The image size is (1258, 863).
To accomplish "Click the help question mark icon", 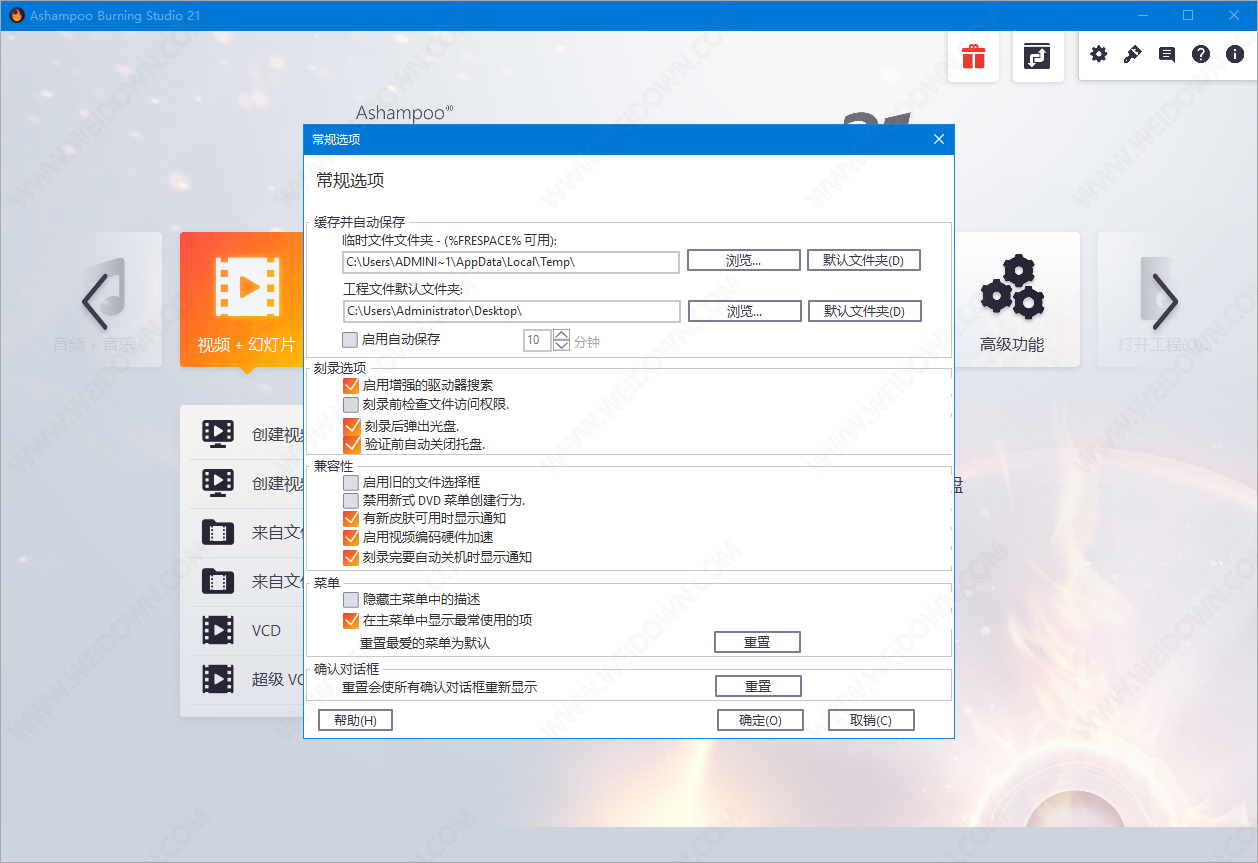I will (x=1200, y=55).
